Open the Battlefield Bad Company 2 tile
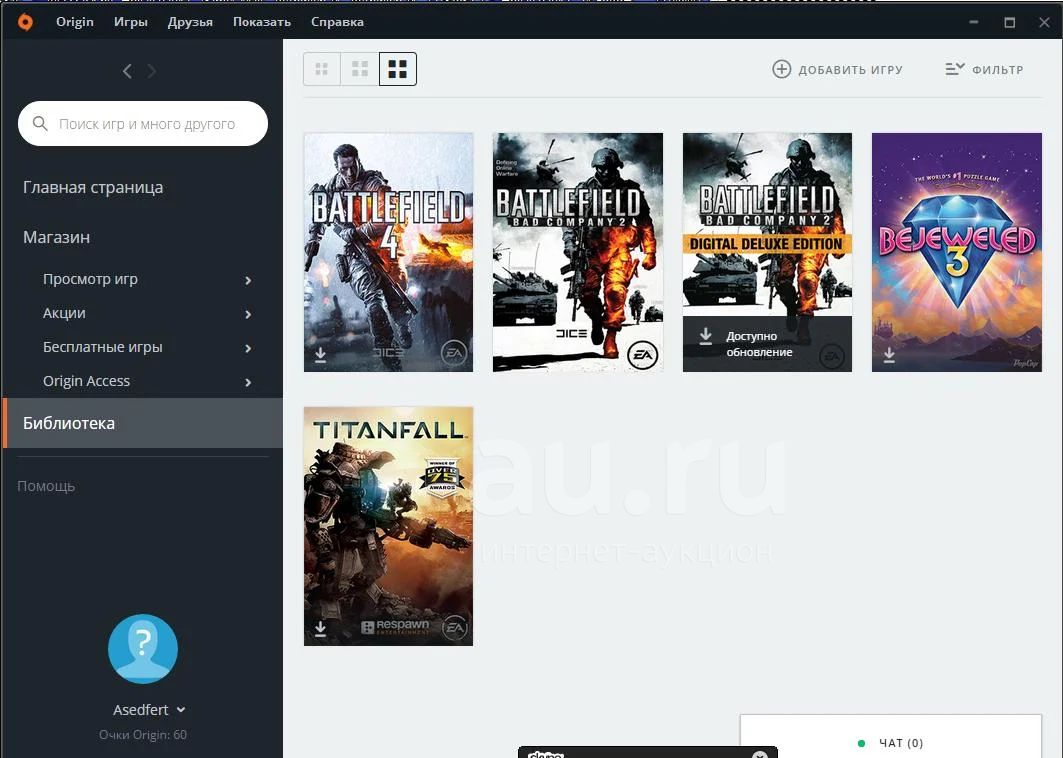The width and height of the screenshot is (1063, 758). [578, 252]
